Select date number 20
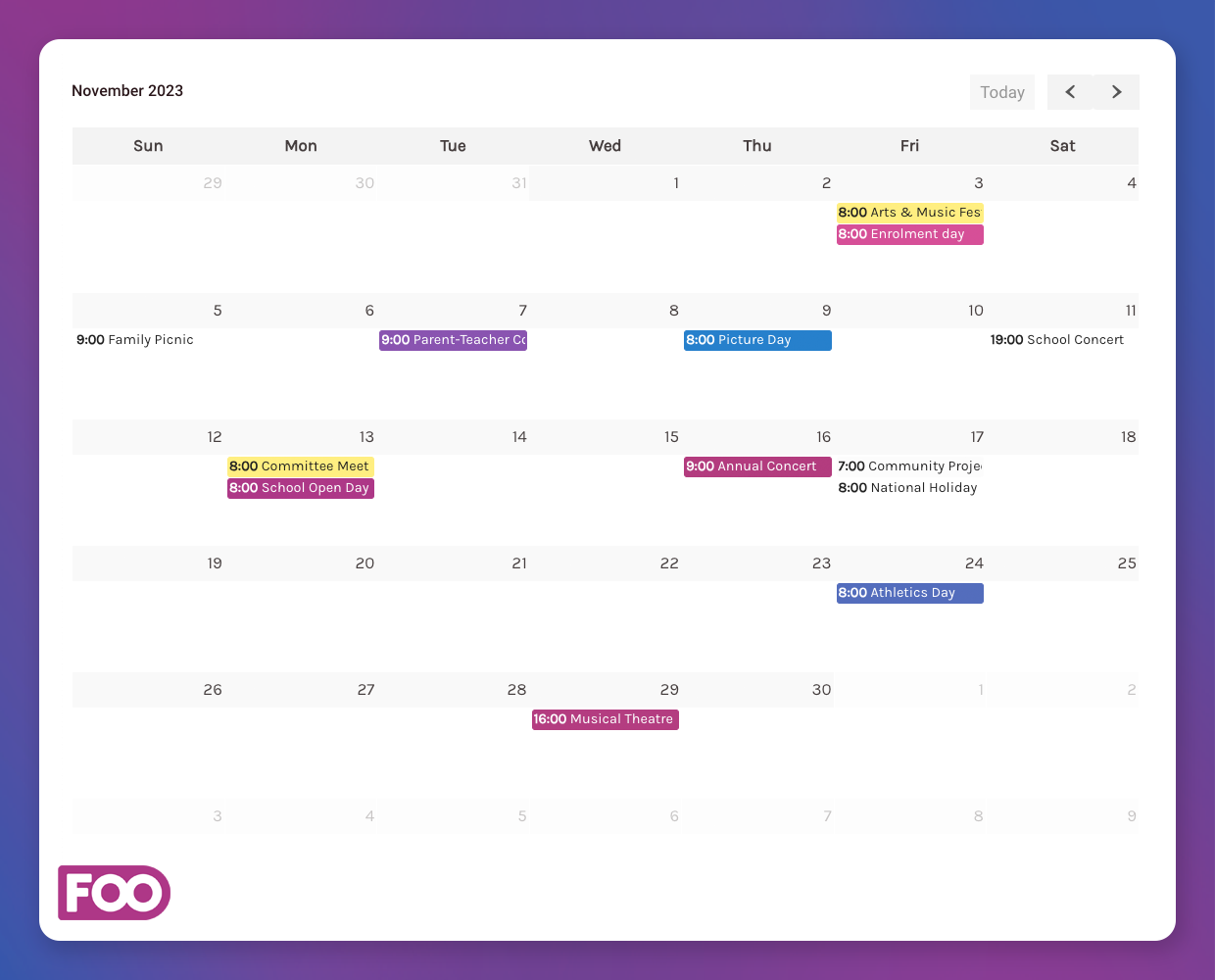Image resolution: width=1215 pixels, height=980 pixels. coord(364,563)
